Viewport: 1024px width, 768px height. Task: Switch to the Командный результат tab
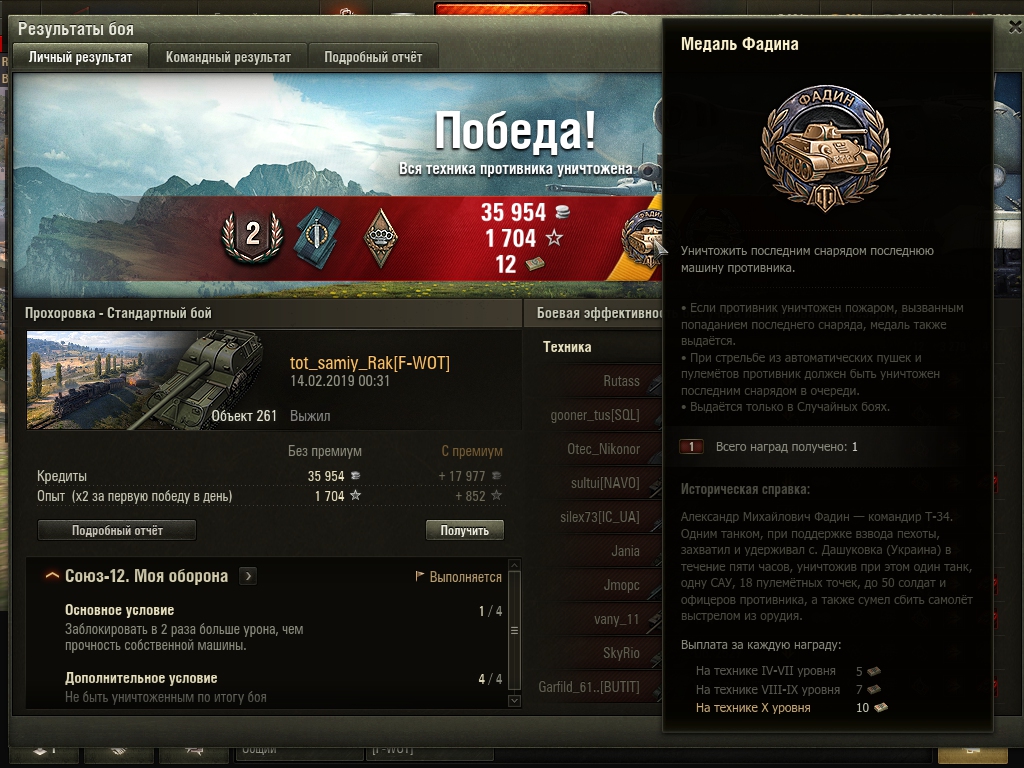pos(228,57)
